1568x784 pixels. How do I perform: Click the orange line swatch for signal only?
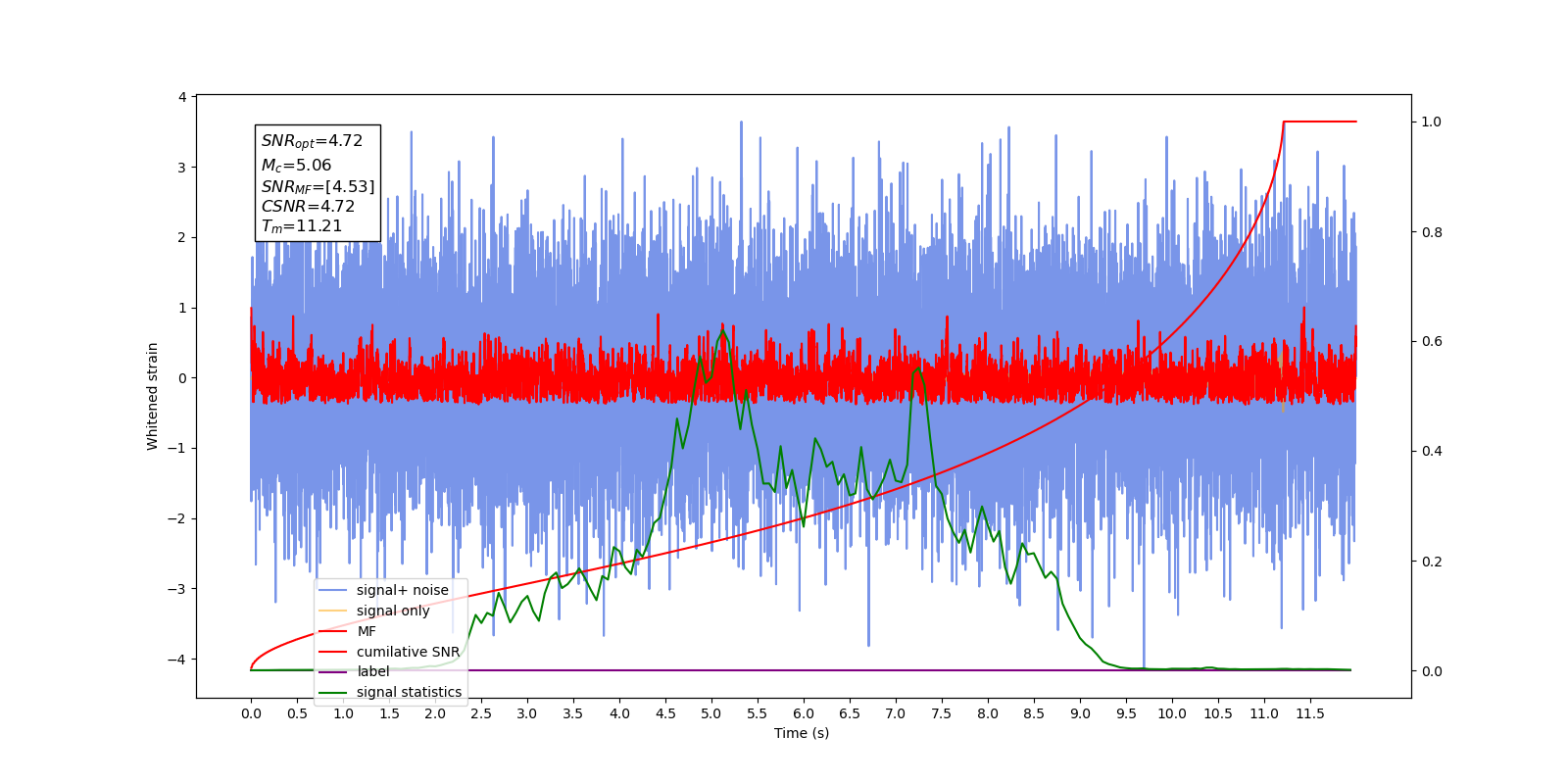pyautogui.click(x=333, y=611)
